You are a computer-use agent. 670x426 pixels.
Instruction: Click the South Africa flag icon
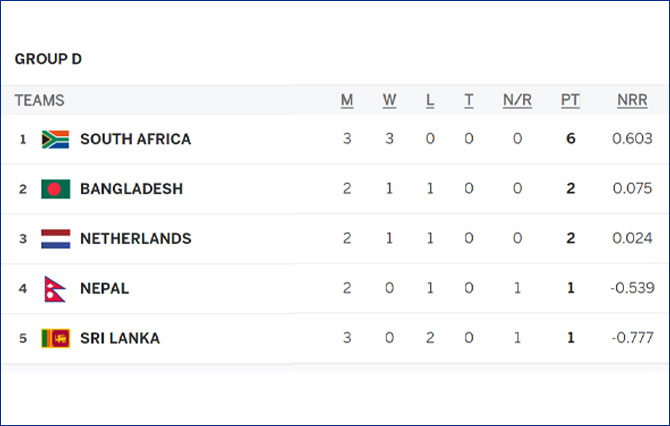click(56, 139)
